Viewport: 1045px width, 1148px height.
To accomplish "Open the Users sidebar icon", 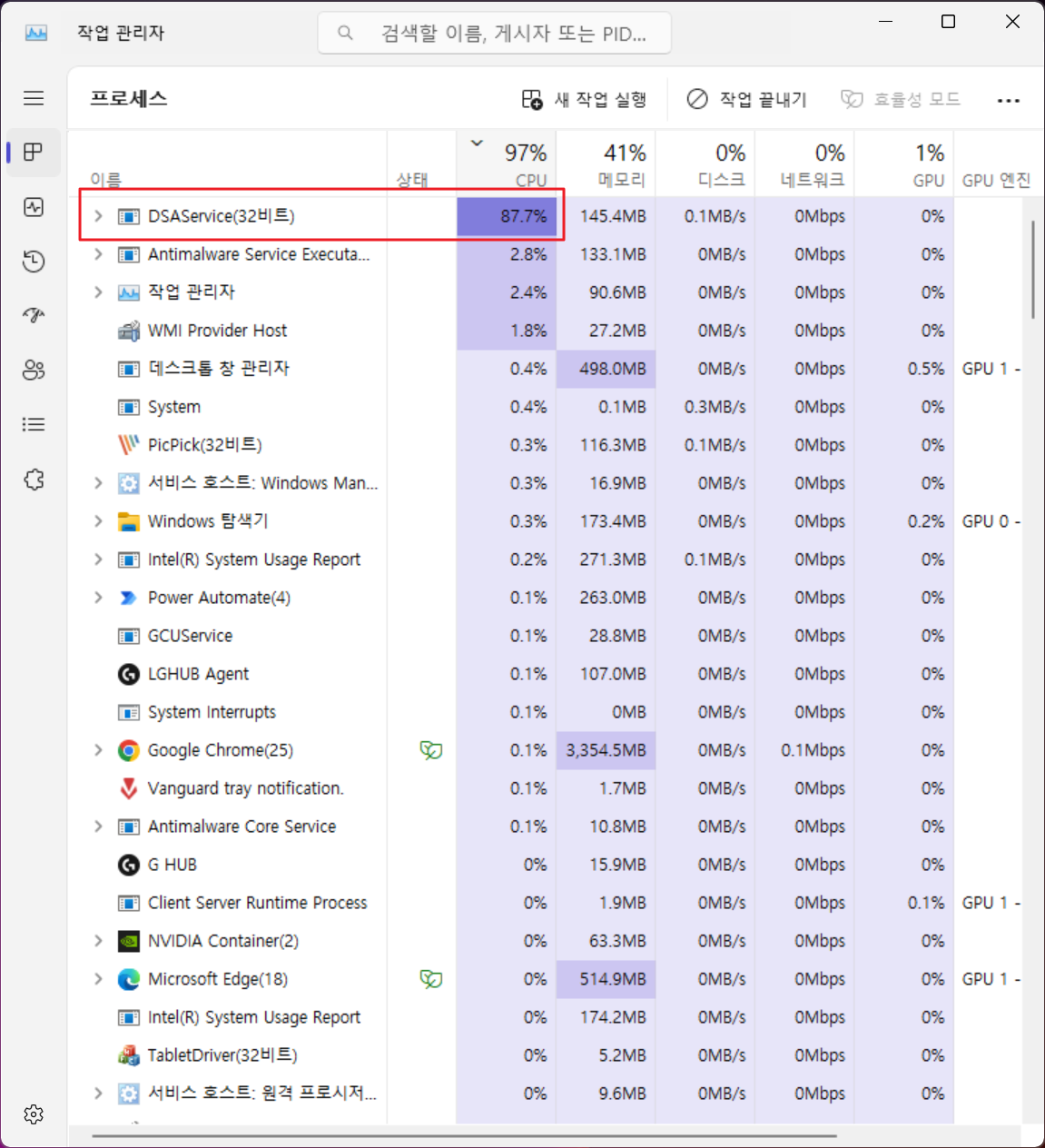I will [x=34, y=370].
